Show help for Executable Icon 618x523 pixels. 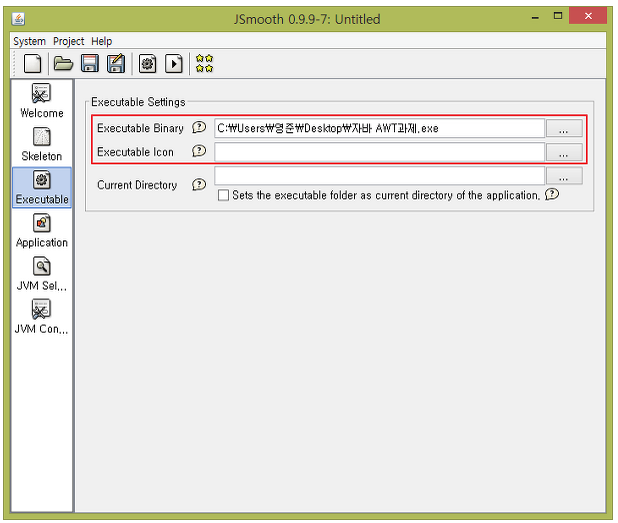(x=199, y=151)
